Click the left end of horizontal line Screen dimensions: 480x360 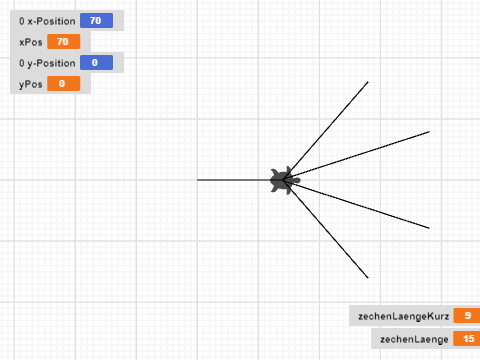[x=198, y=180]
